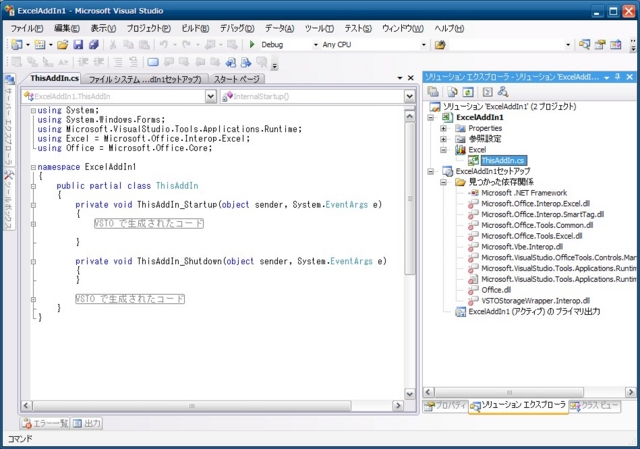Open the Toolbox side tab

[9, 199]
